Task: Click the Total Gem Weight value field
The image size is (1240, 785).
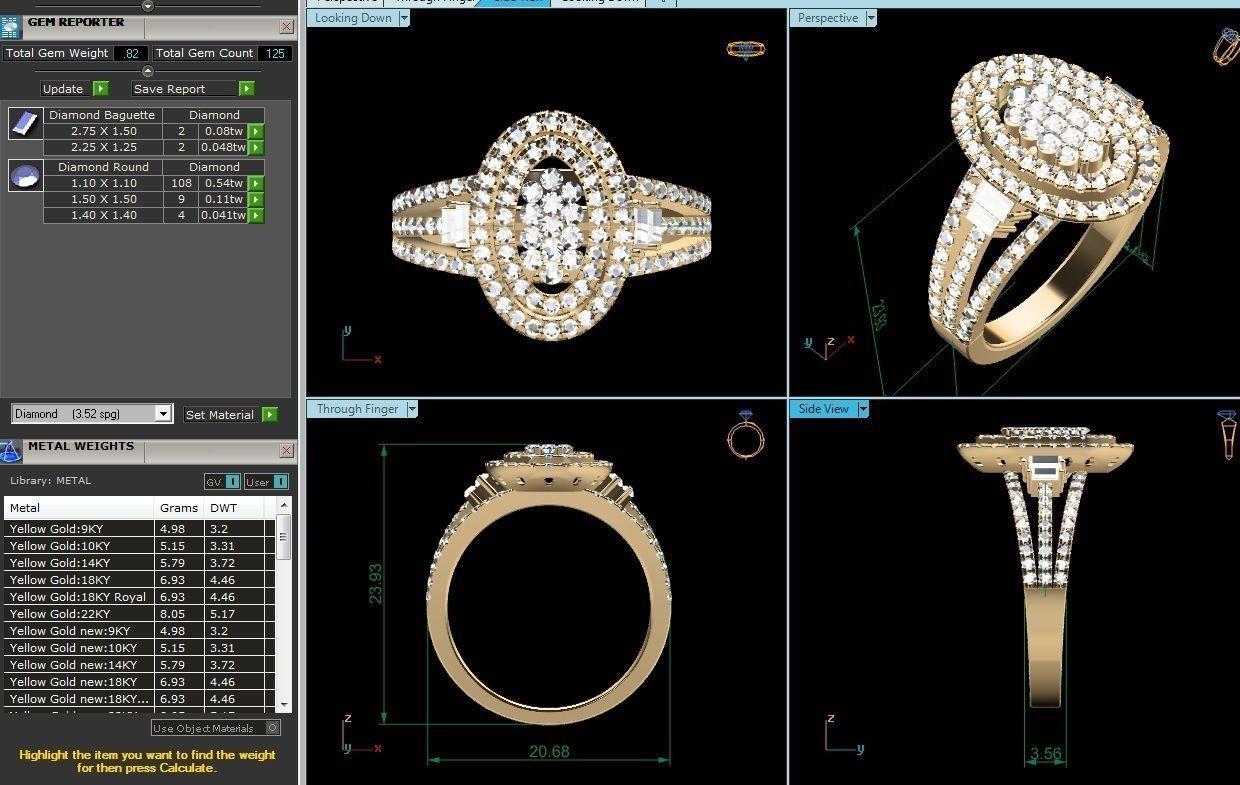Action: [131, 53]
